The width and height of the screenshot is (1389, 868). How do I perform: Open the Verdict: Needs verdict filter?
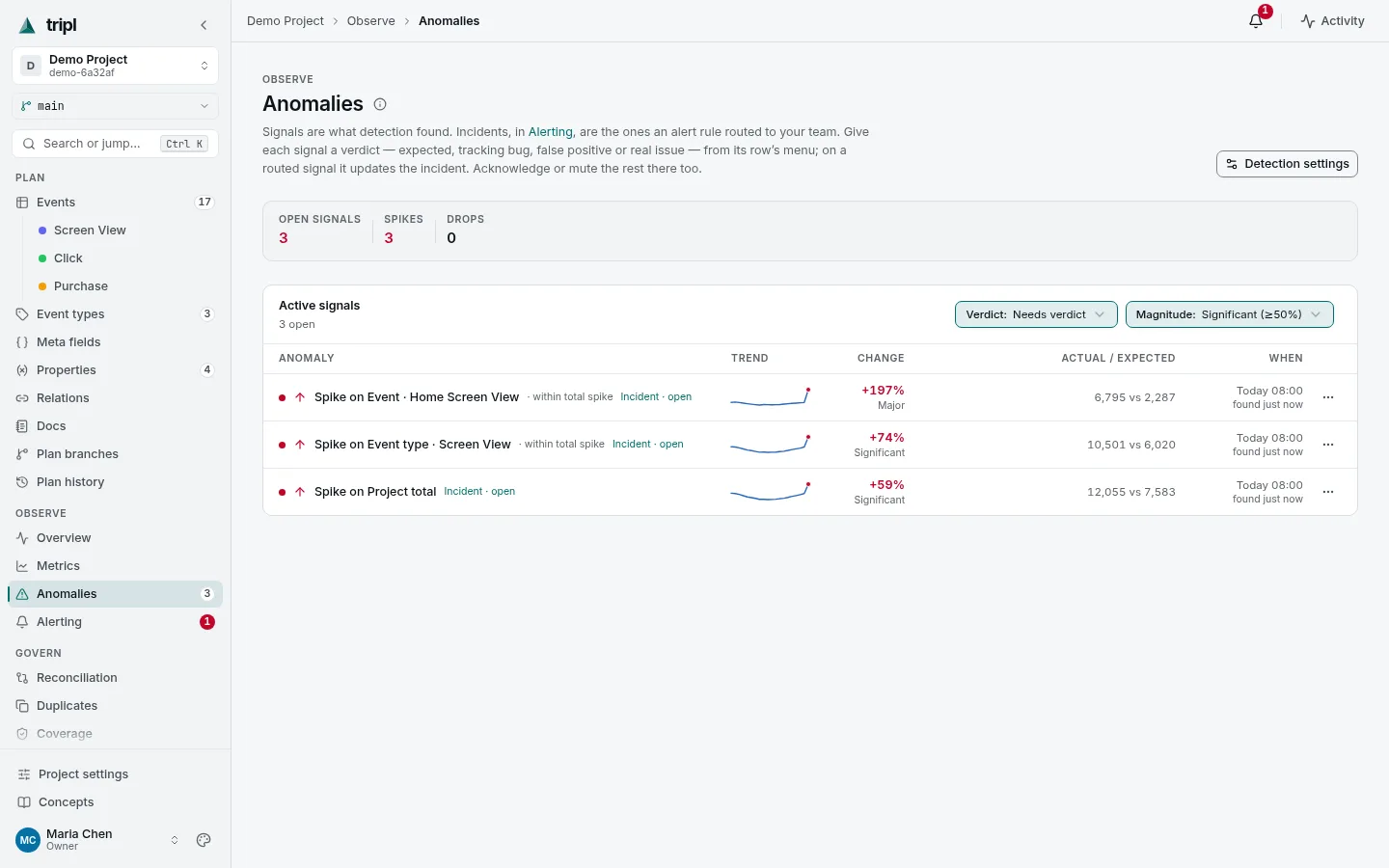coord(1036,314)
